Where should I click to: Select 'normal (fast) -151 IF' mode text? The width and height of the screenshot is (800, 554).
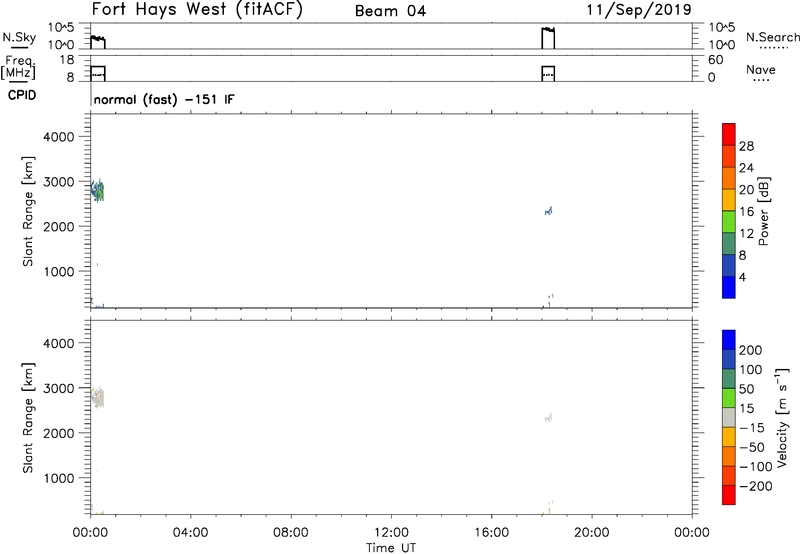pos(164,99)
